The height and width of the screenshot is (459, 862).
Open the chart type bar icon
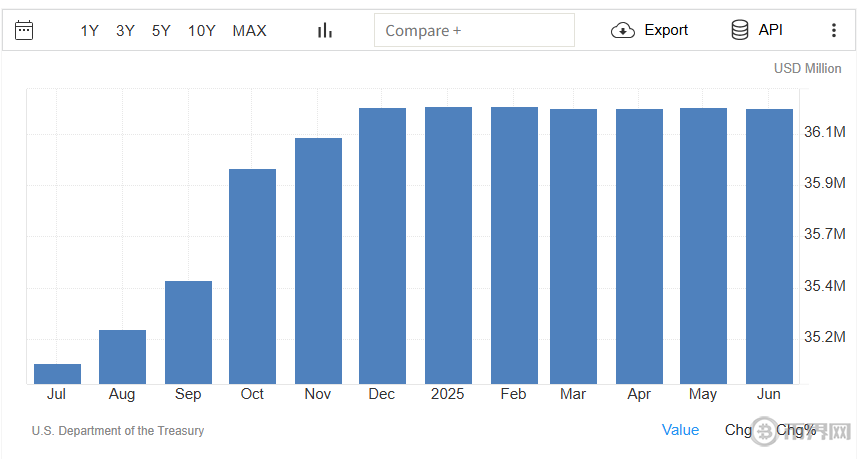click(324, 30)
